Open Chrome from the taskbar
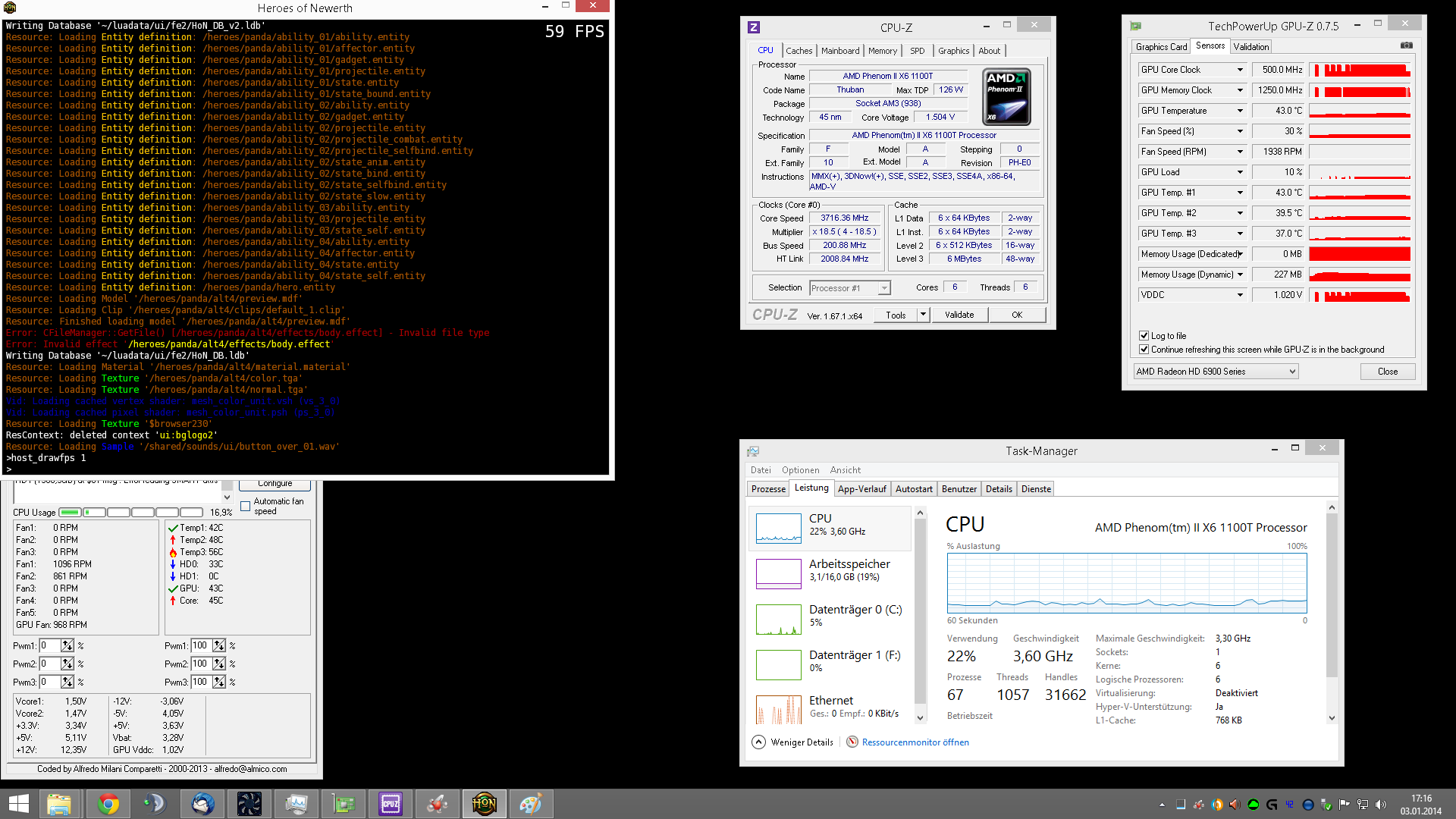This screenshot has width=1456, height=819. [x=108, y=804]
